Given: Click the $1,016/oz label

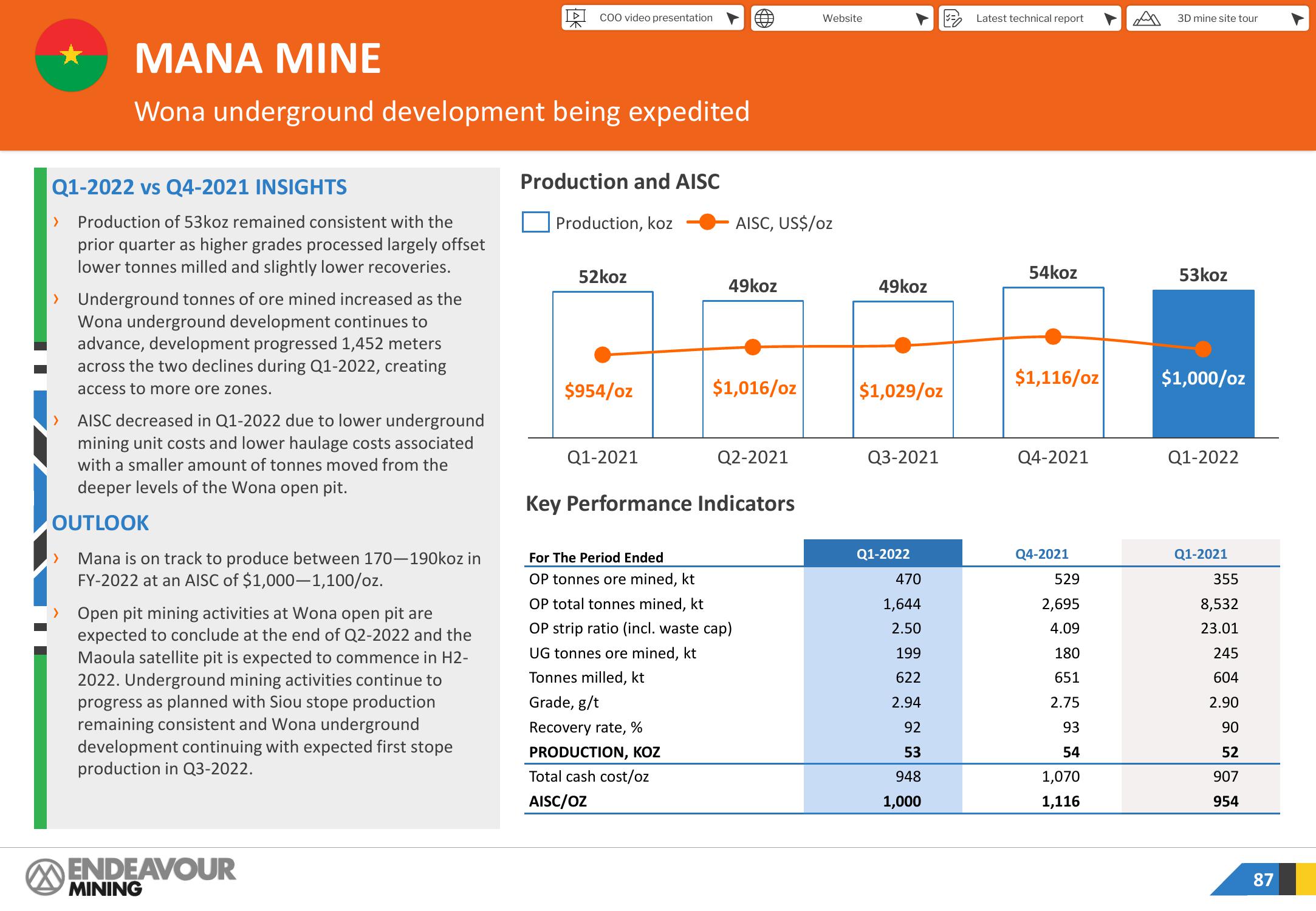Looking at the screenshot, I should (x=754, y=387).
